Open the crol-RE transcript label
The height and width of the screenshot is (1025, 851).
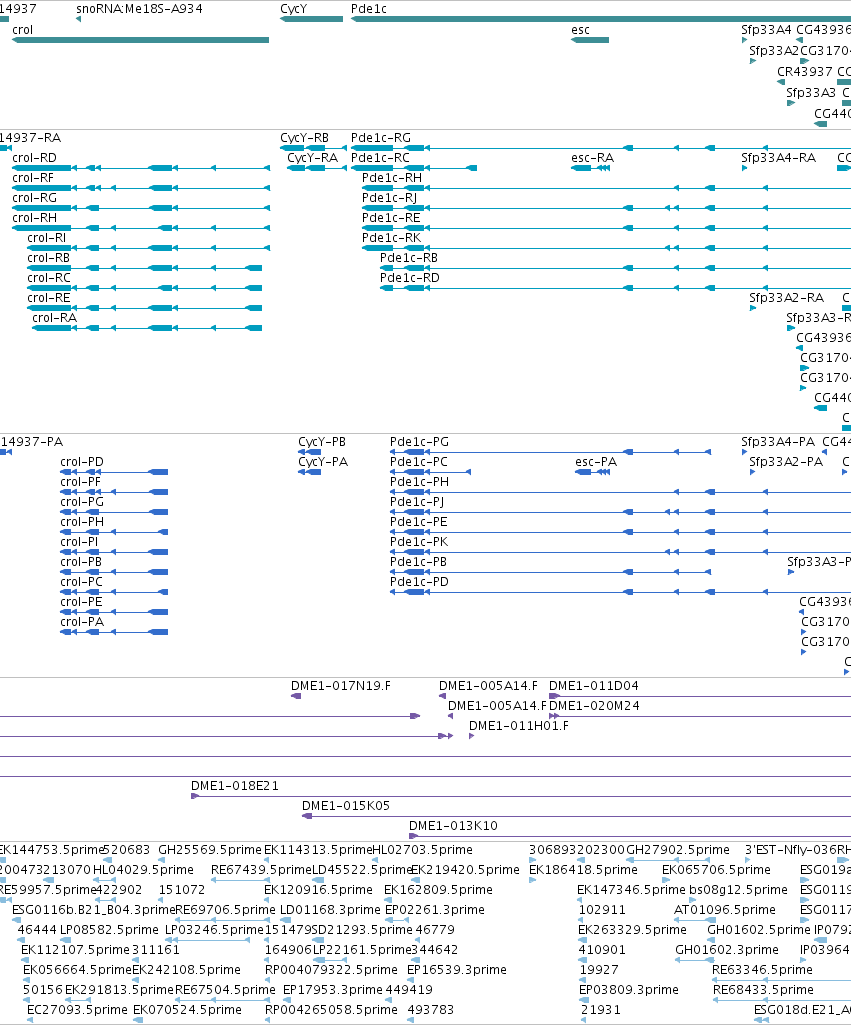click(x=49, y=298)
